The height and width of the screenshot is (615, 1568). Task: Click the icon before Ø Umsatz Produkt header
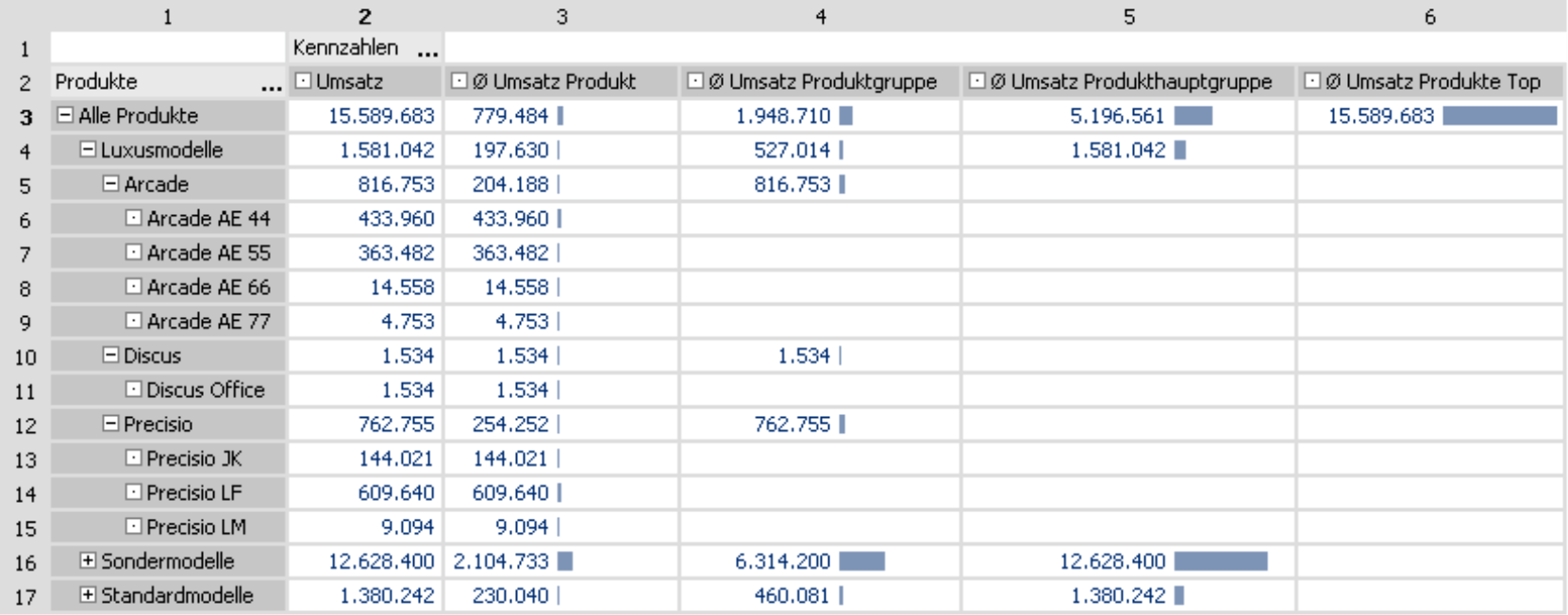(x=459, y=81)
